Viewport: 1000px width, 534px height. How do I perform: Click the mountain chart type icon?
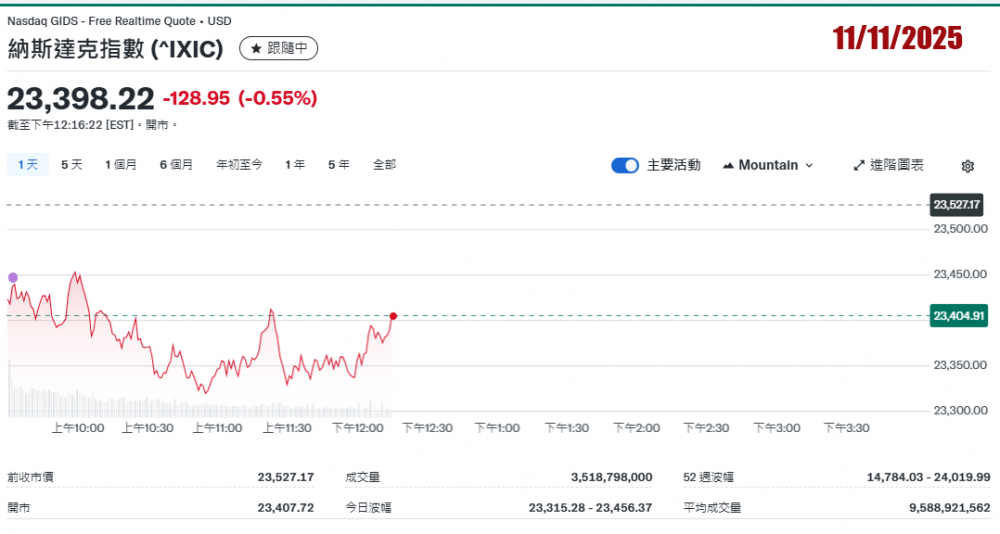[x=728, y=165]
